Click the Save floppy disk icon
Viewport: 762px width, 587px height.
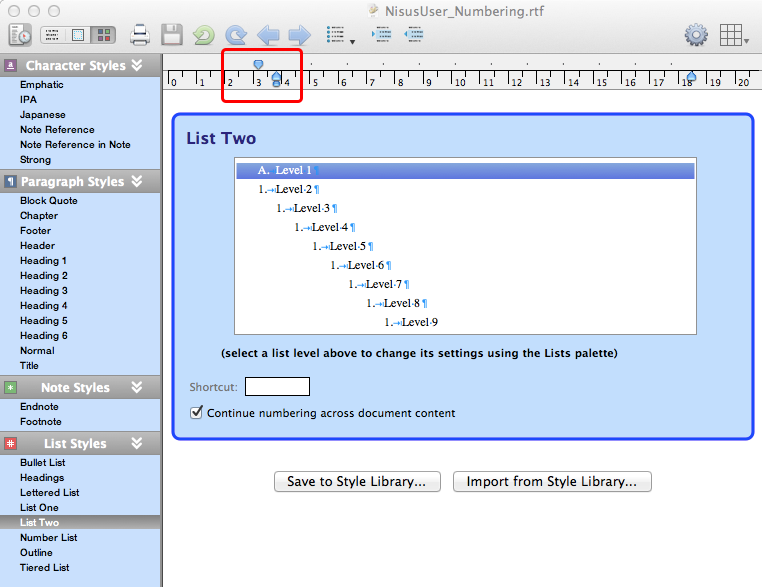tap(172, 35)
